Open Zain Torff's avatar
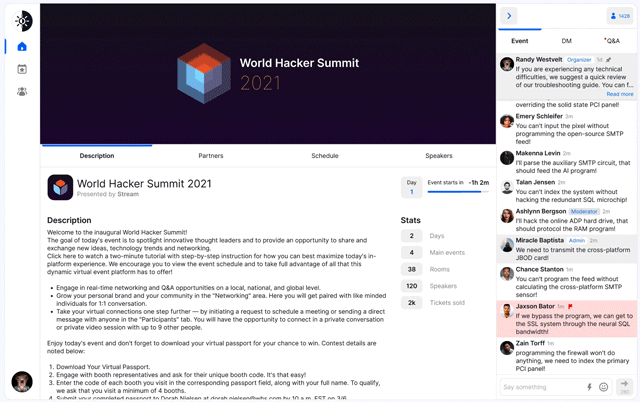Screen dimensions: 640x402 coord(507,348)
